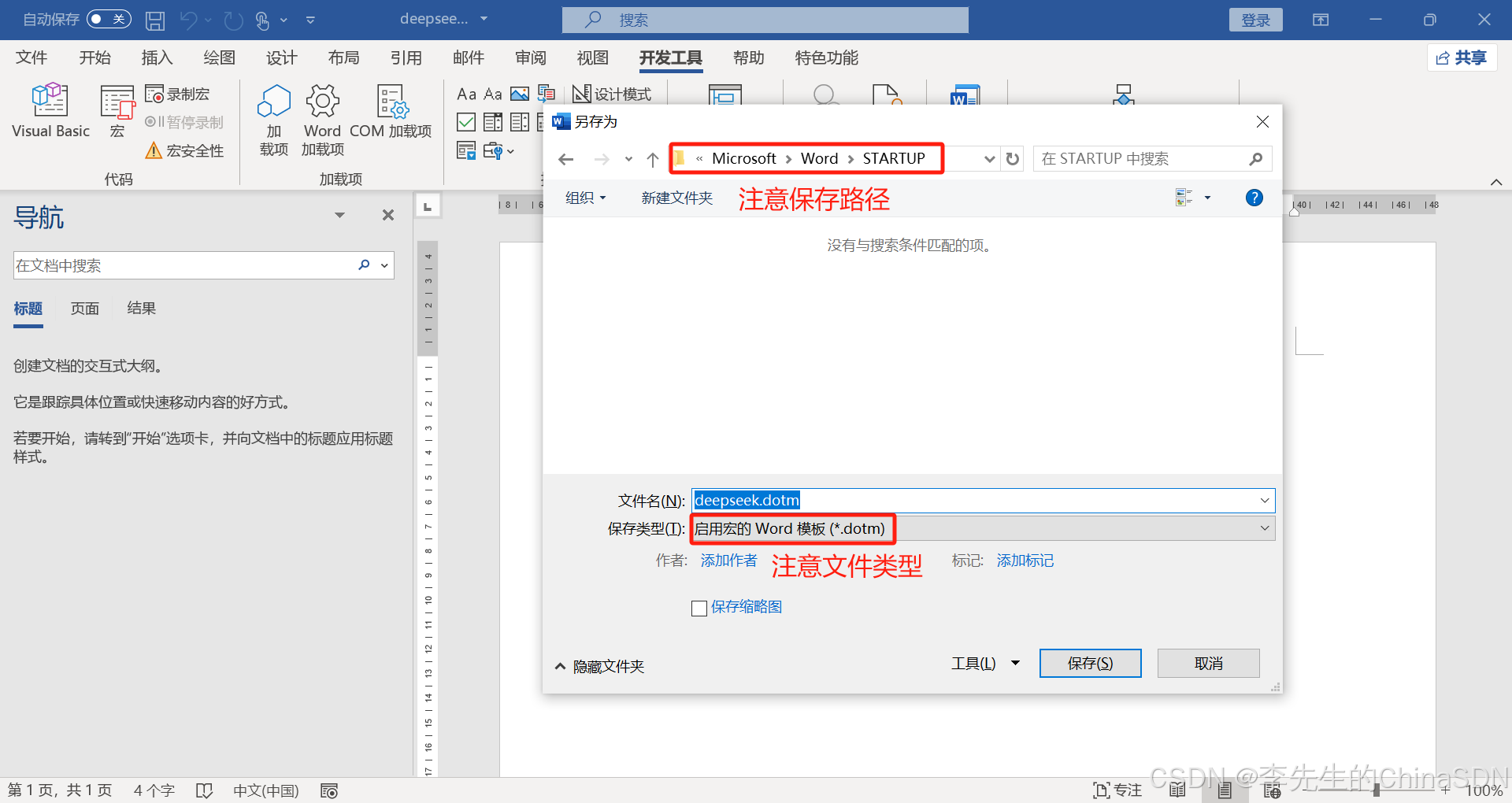1512x803 pixels.
Task: Start Record Macro (录制宏)
Action: pyautogui.click(x=177, y=94)
